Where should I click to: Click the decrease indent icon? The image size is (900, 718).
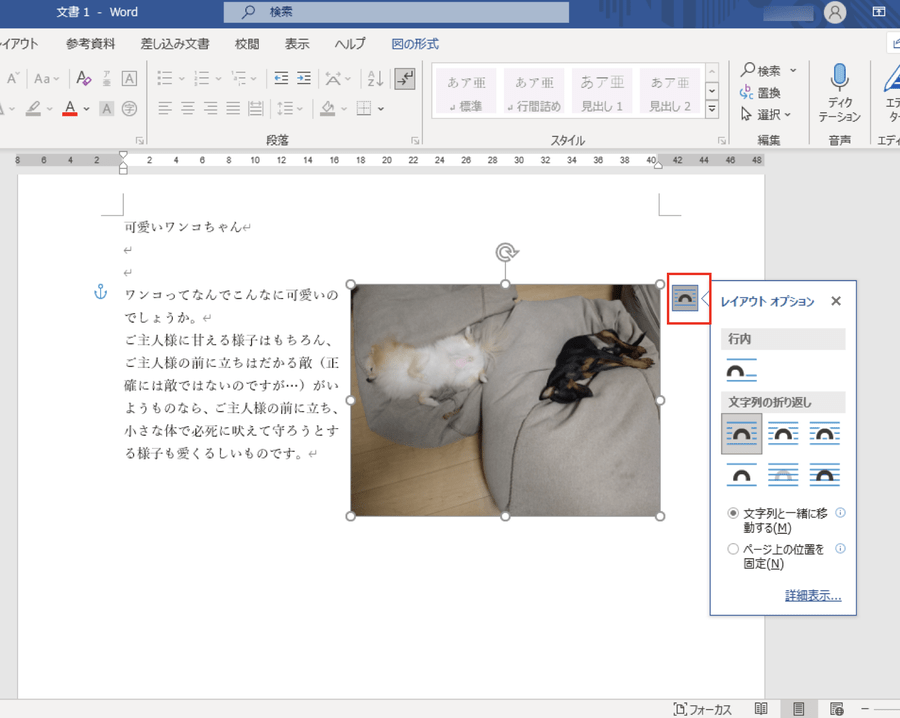281,78
